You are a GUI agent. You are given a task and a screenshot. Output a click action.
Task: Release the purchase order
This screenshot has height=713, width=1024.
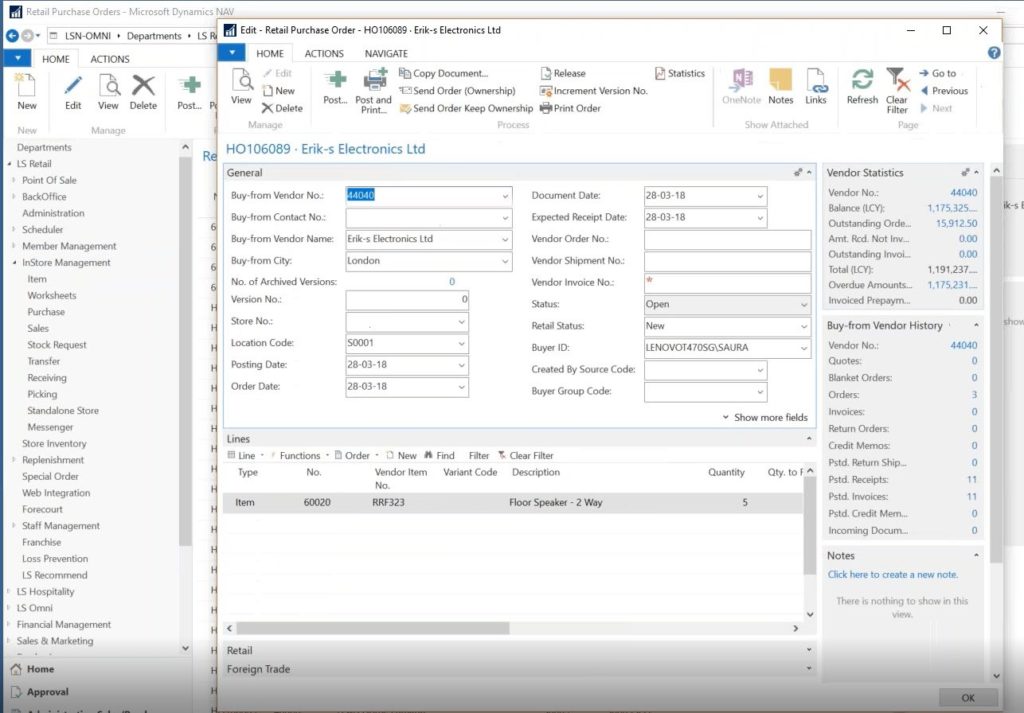tap(563, 72)
